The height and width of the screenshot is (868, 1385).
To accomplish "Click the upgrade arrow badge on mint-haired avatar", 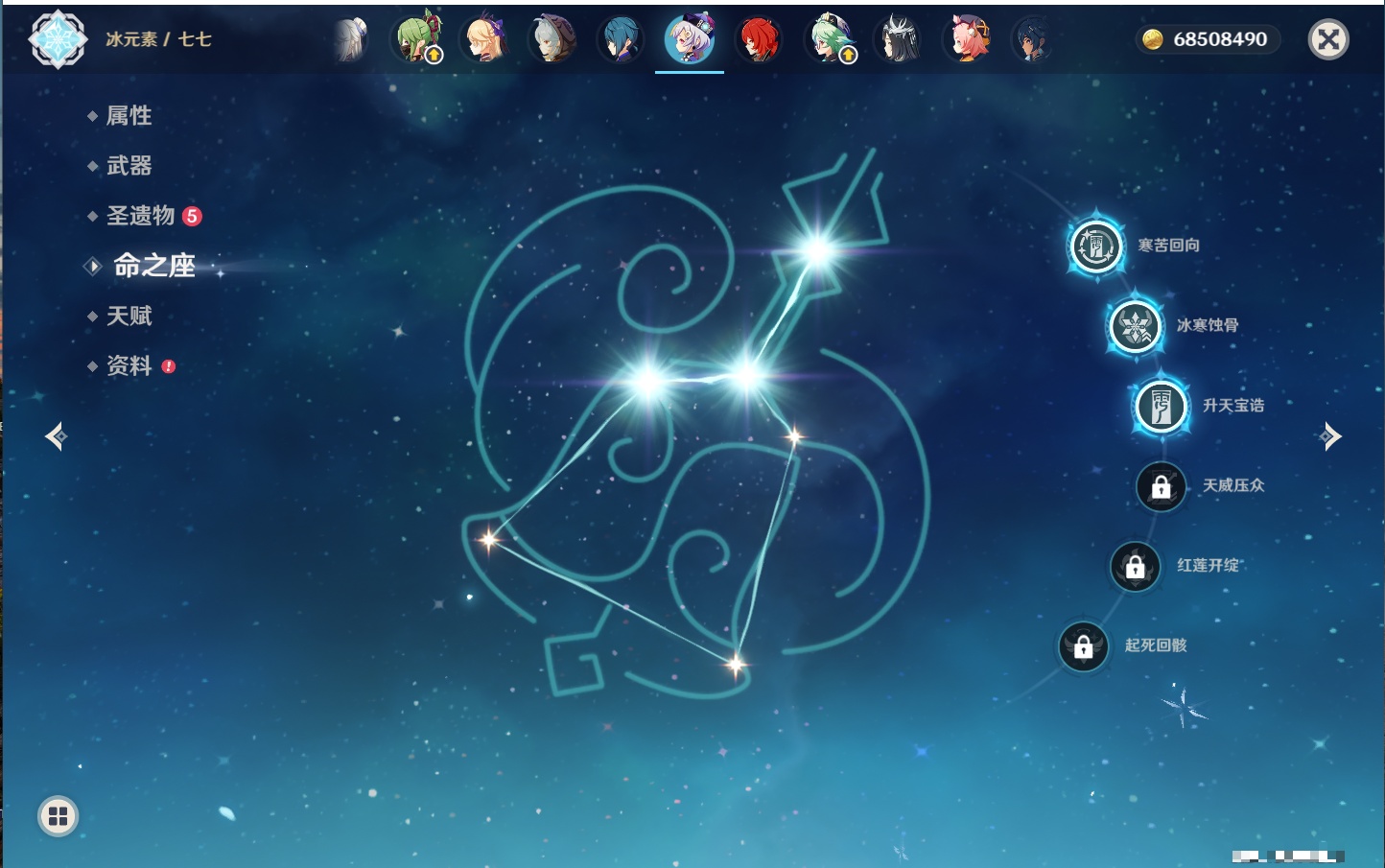I will click(x=848, y=56).
